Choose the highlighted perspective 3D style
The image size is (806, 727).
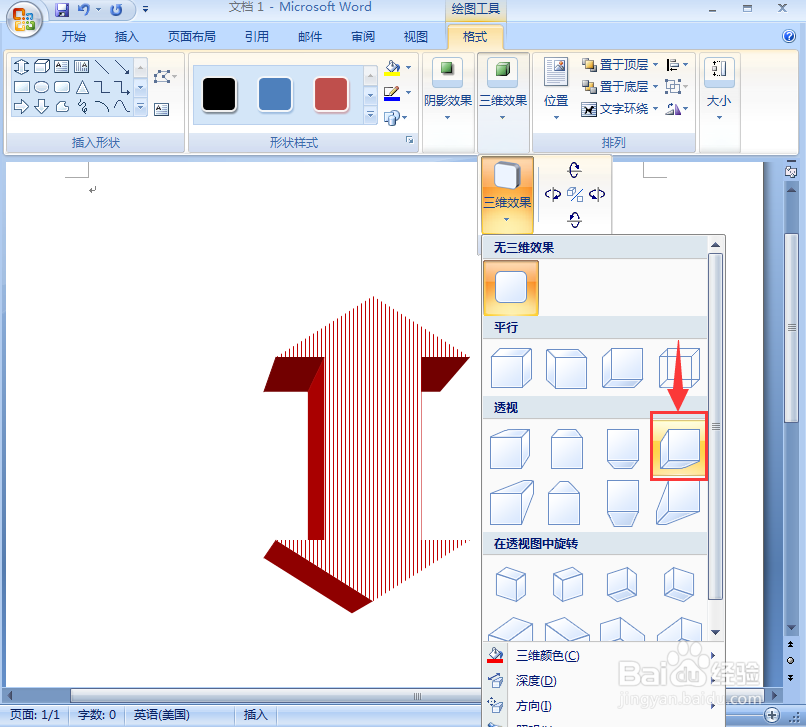point(679,447)
